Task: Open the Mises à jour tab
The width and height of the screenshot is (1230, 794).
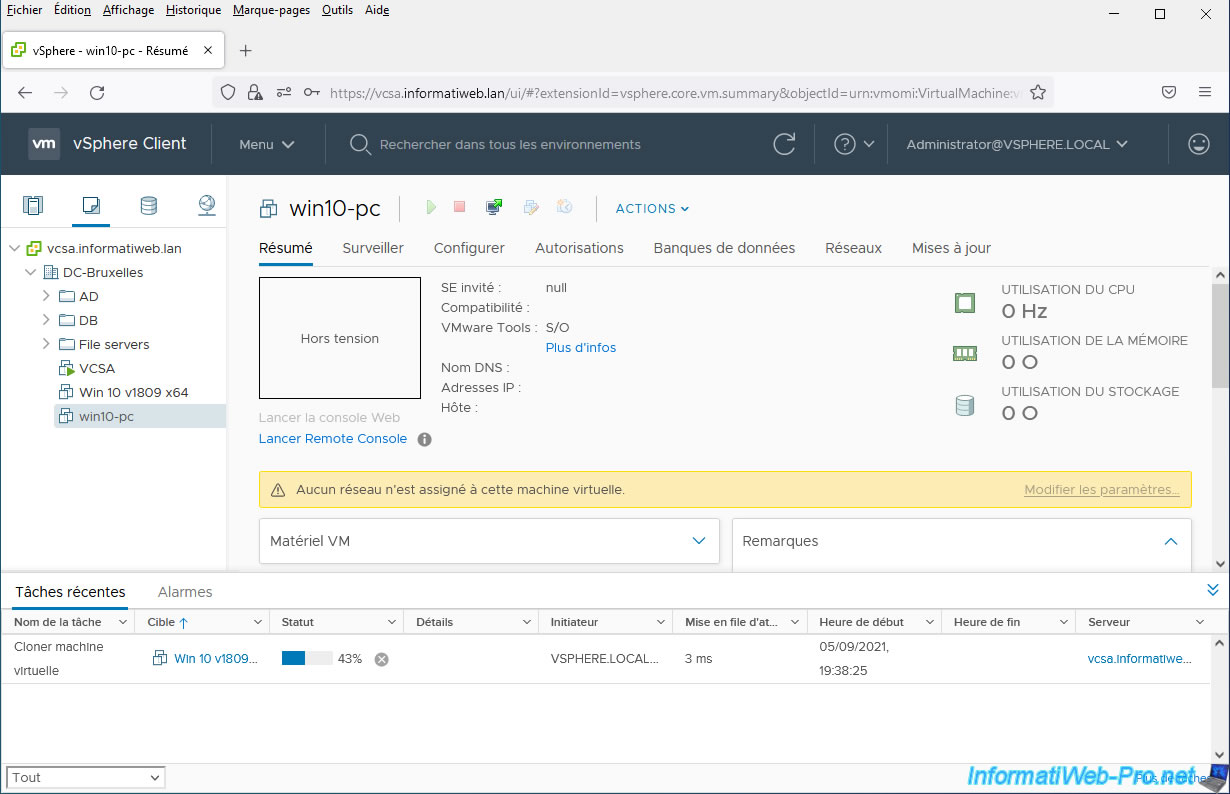Action: (x=951, y=248)
